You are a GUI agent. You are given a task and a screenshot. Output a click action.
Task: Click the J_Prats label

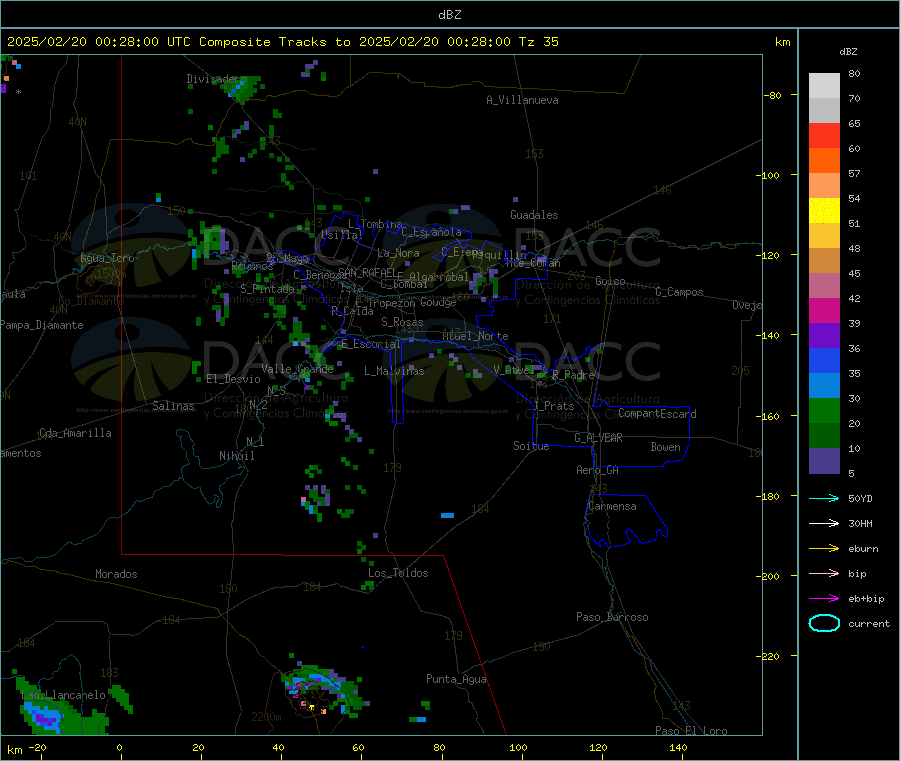[x=554, y=406]
